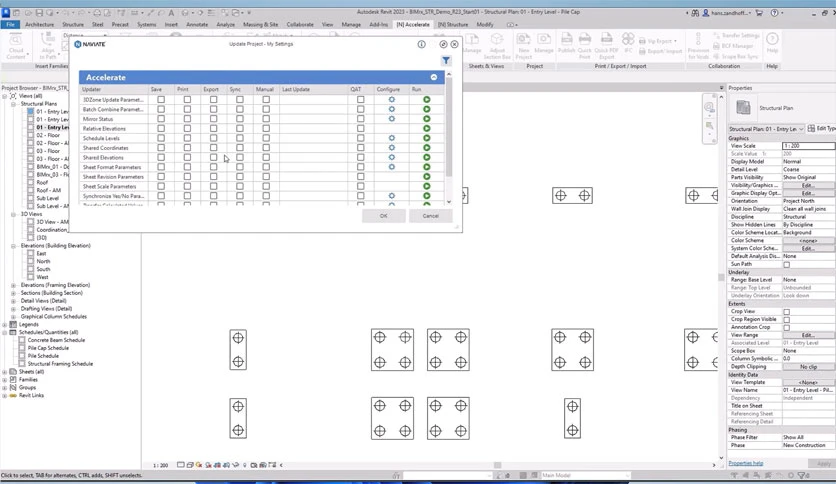Run the Sheet Scale Parameters updater
This screenshot has height=484, width=836.
pos(427,186)
